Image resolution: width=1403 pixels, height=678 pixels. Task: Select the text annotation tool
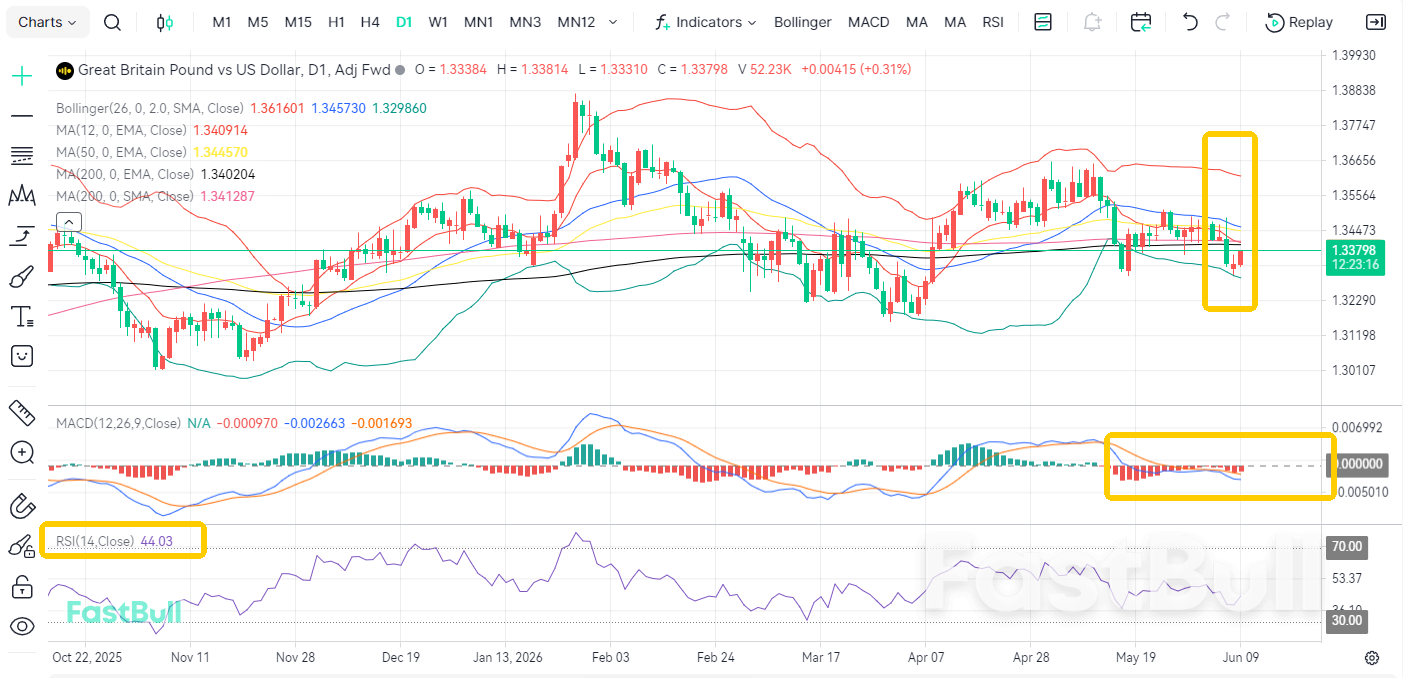(22, 317)
